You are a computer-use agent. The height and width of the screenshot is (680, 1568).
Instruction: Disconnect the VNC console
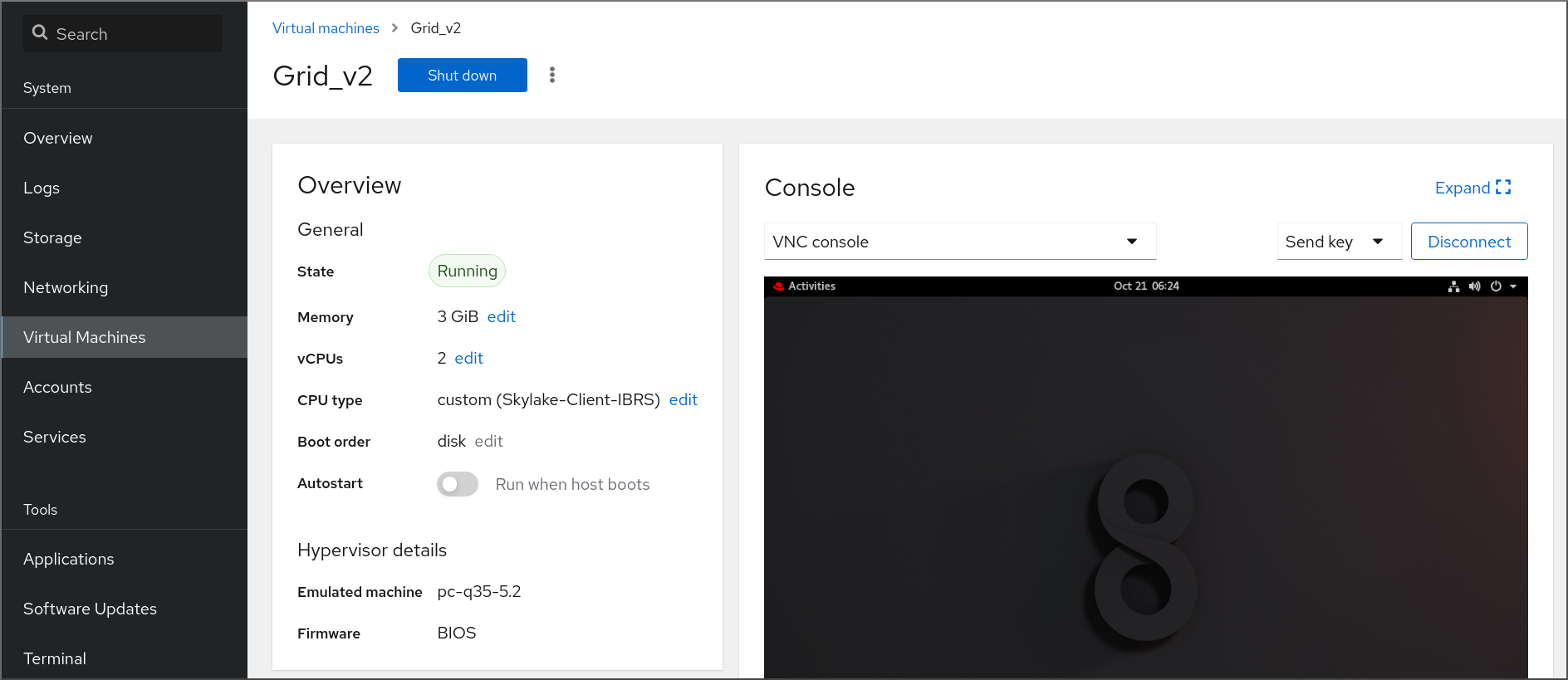(1468, 242)
